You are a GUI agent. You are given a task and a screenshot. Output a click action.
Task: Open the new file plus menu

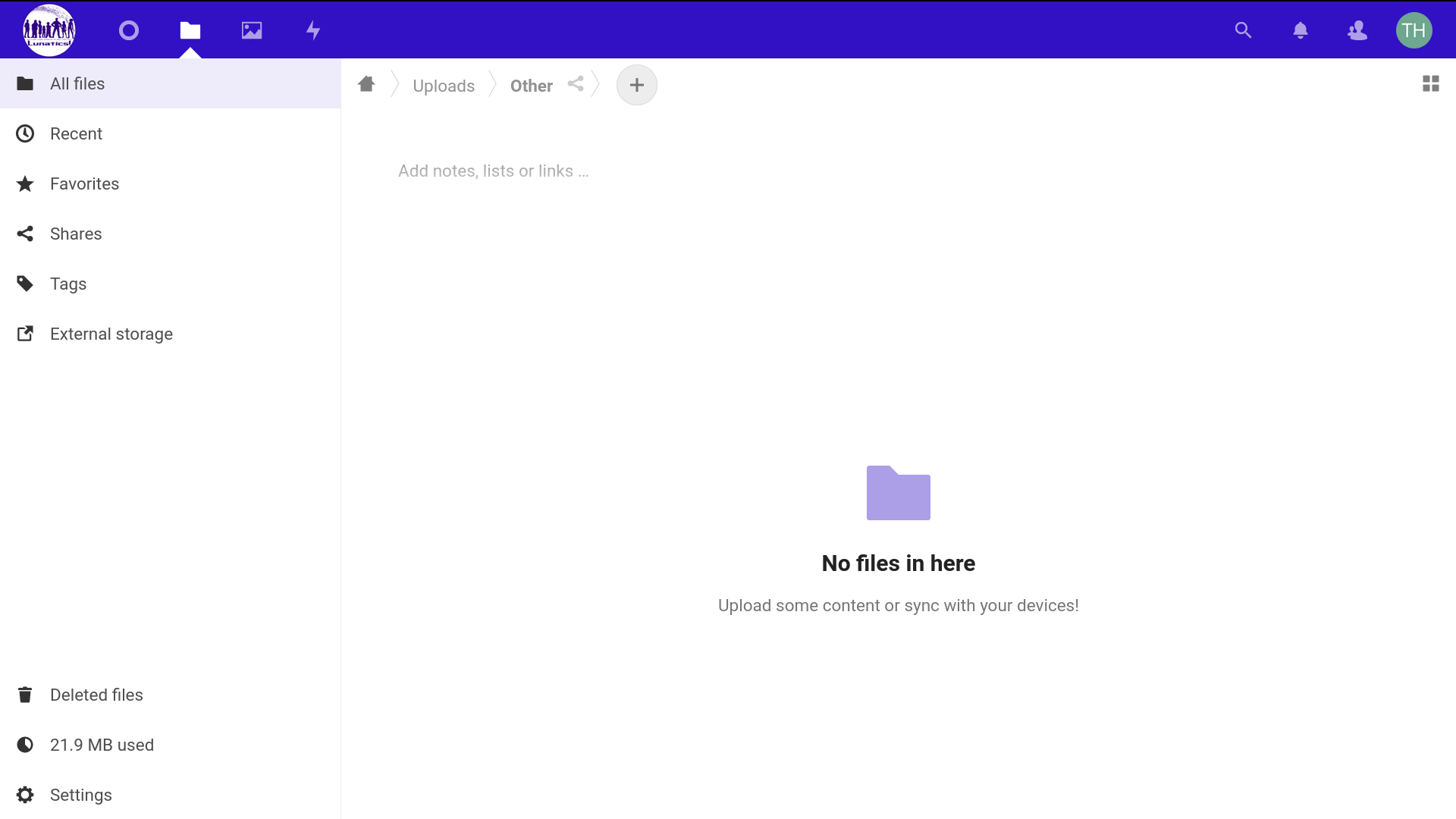[637, 85]
